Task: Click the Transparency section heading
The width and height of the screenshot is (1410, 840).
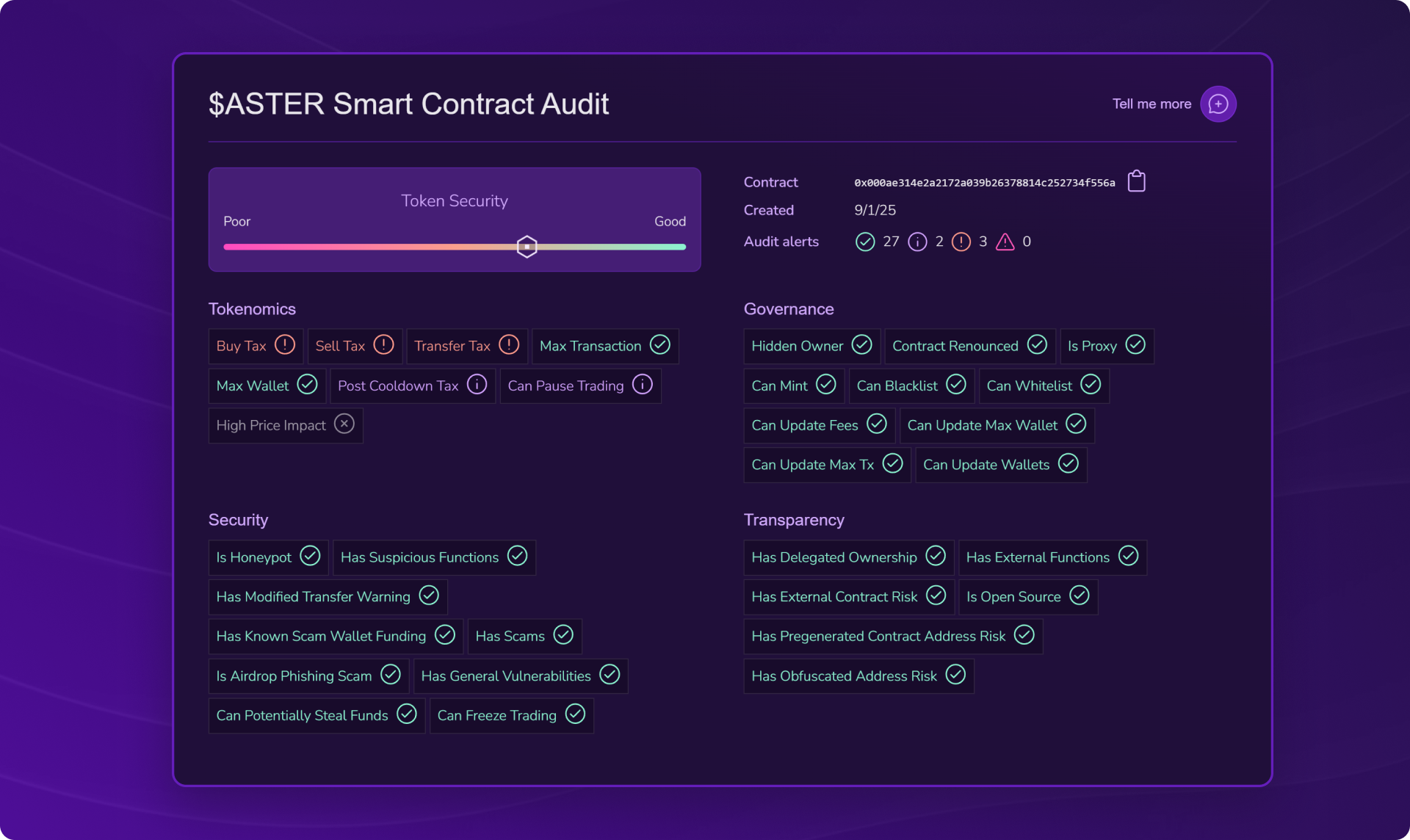Action: point(794,520)
